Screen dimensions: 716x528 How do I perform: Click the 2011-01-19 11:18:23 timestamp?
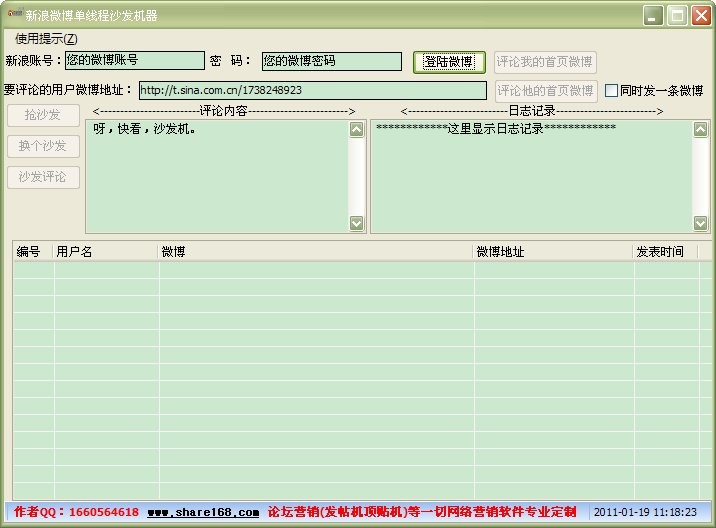645,512
